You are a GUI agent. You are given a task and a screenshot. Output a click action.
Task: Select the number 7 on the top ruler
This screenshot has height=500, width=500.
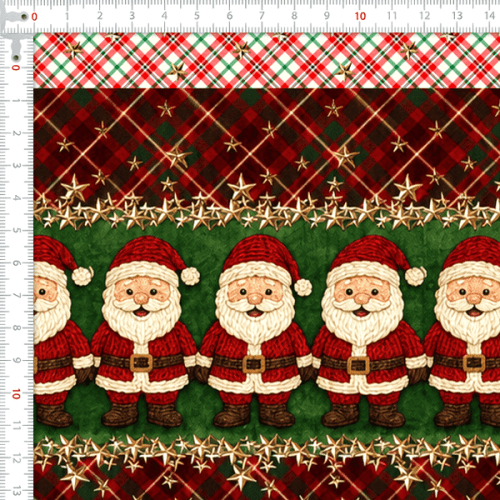[x=262, y=16]
